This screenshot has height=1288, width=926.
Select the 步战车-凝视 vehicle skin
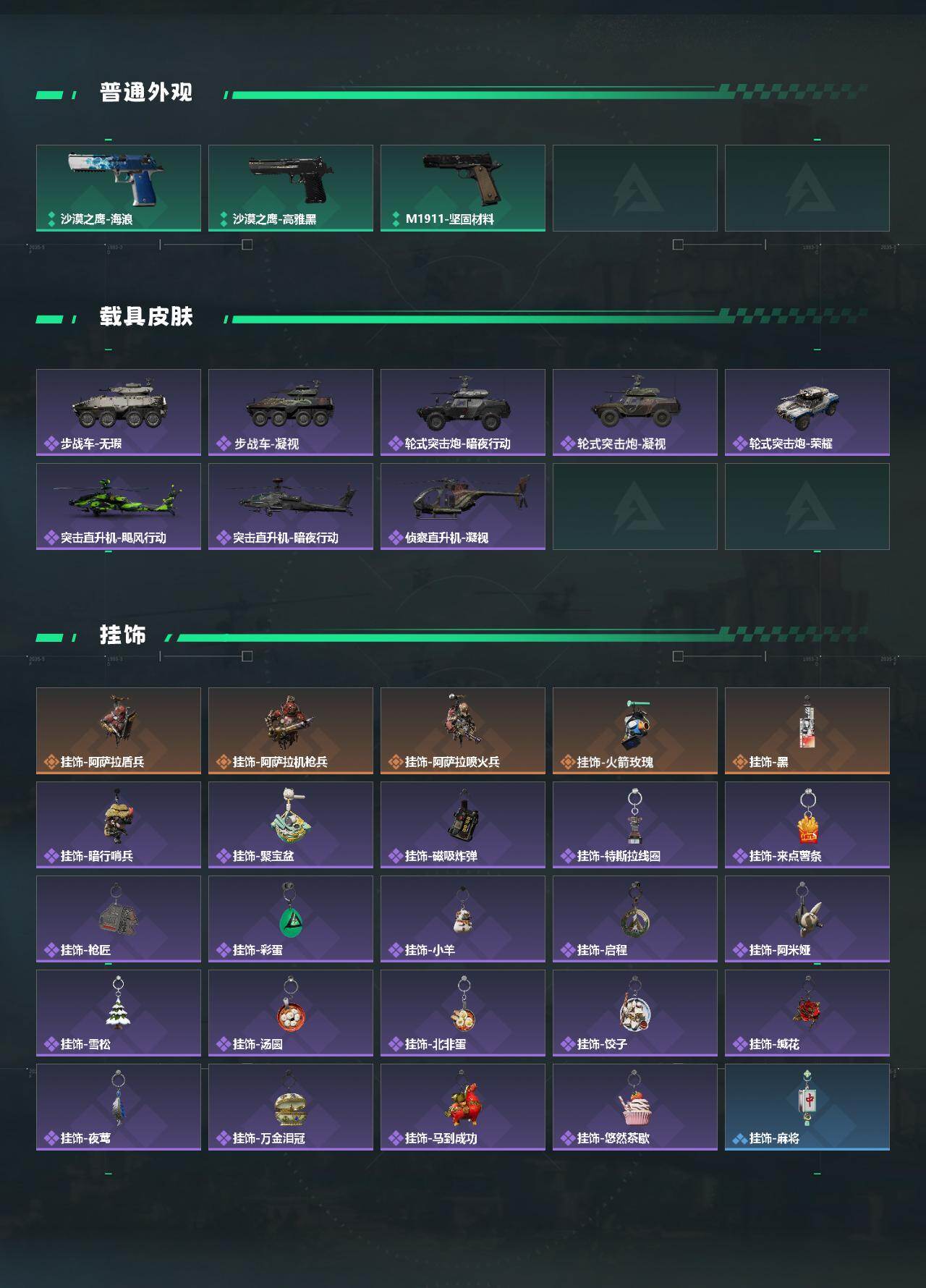point(291,412)
